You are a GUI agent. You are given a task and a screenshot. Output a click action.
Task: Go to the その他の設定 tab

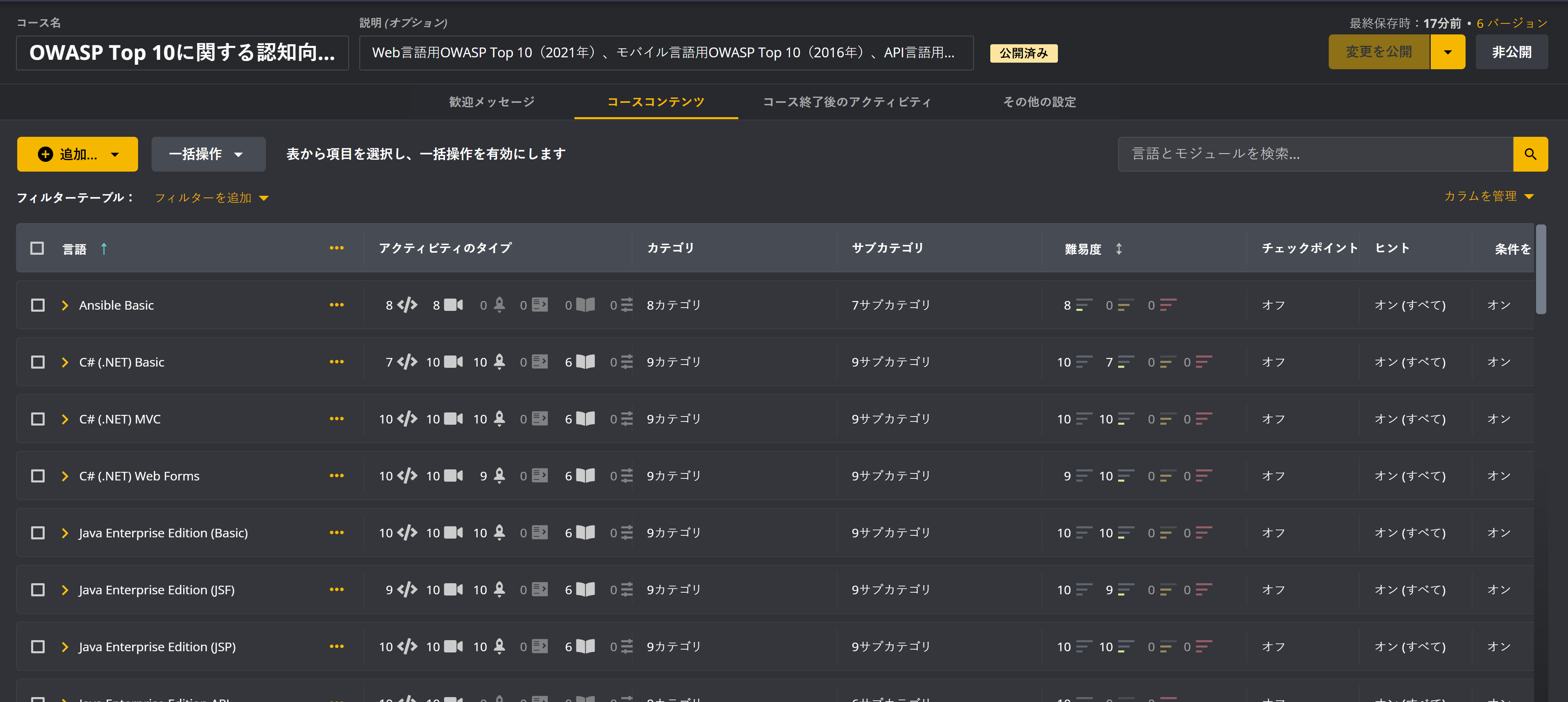tap(1039, 102)
